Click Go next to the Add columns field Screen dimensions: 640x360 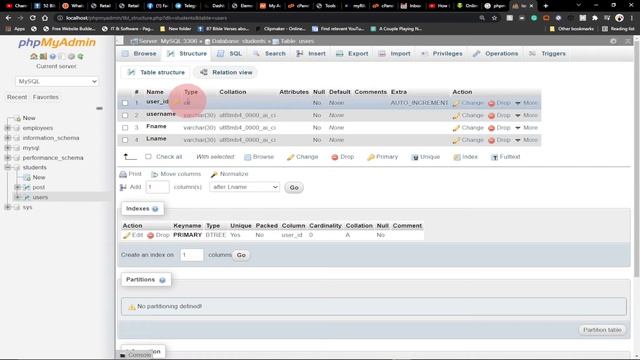click(x=294, y=188)
